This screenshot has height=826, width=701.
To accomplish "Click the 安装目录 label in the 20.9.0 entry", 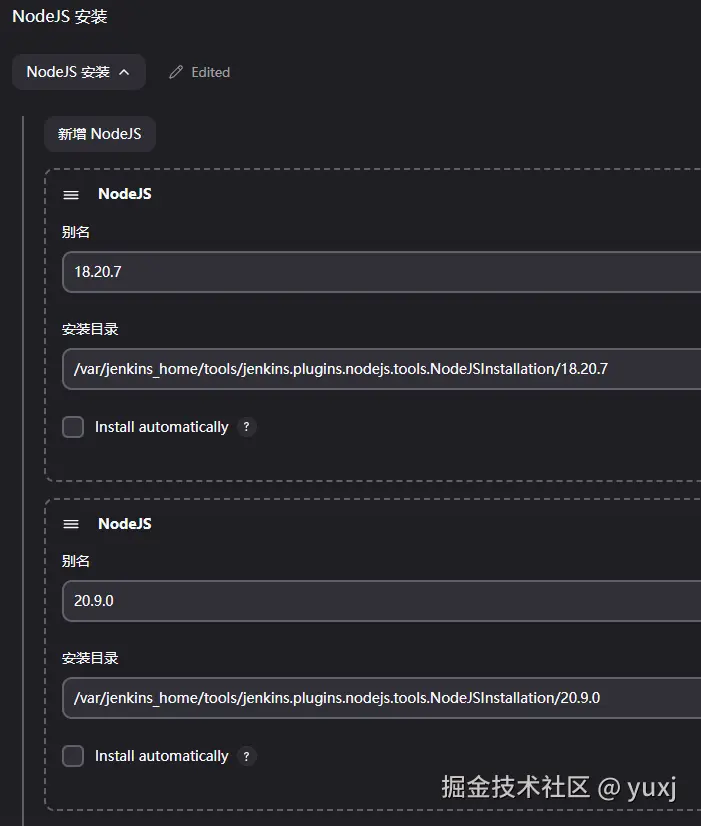I will [90, 658].
